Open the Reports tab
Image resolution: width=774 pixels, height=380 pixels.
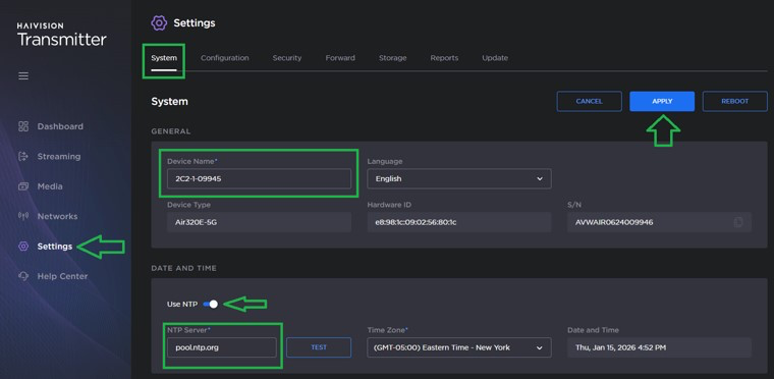tap(444, 58)
